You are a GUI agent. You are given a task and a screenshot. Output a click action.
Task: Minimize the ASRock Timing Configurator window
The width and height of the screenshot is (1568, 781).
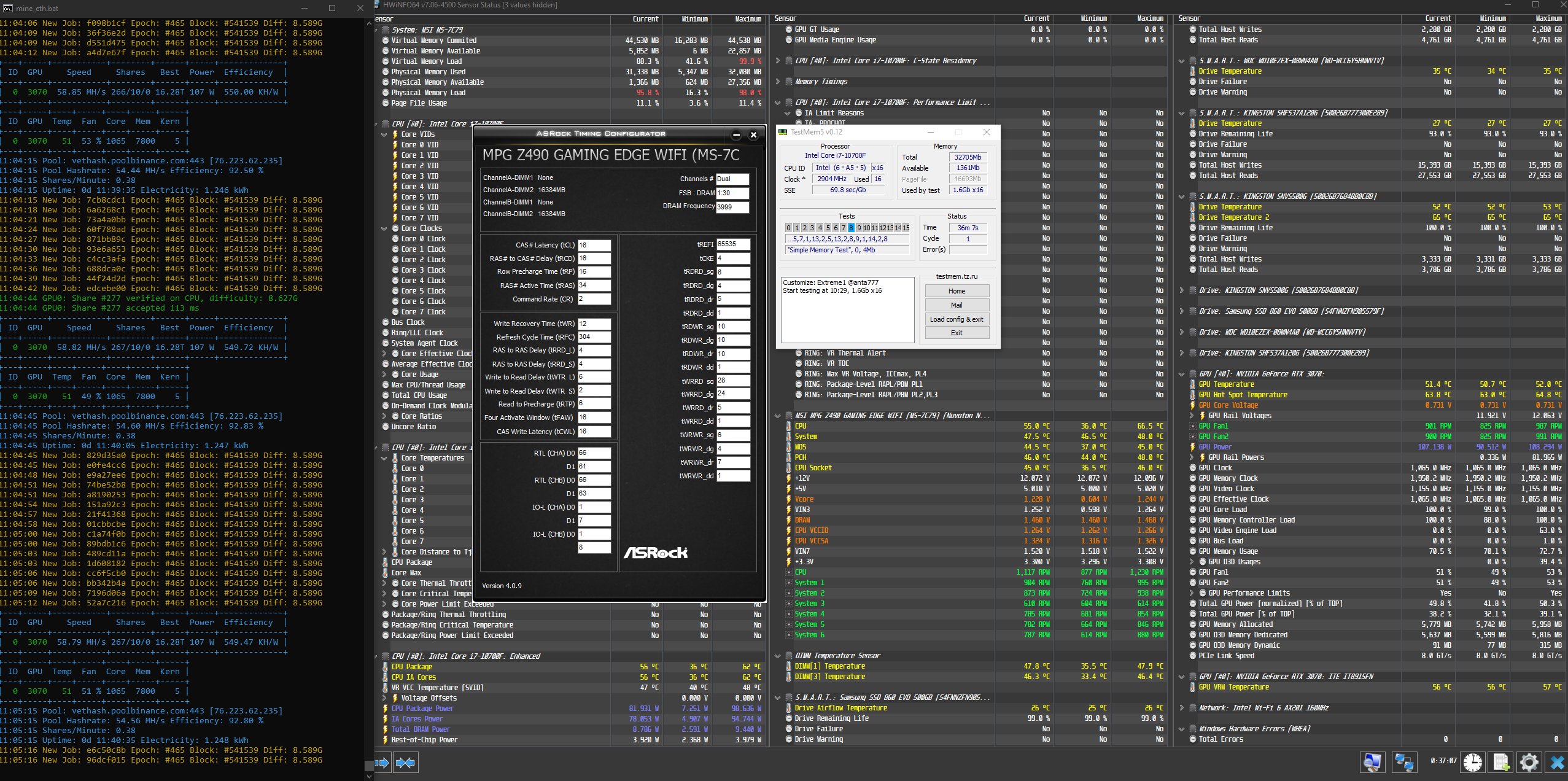tap(736, 135)
